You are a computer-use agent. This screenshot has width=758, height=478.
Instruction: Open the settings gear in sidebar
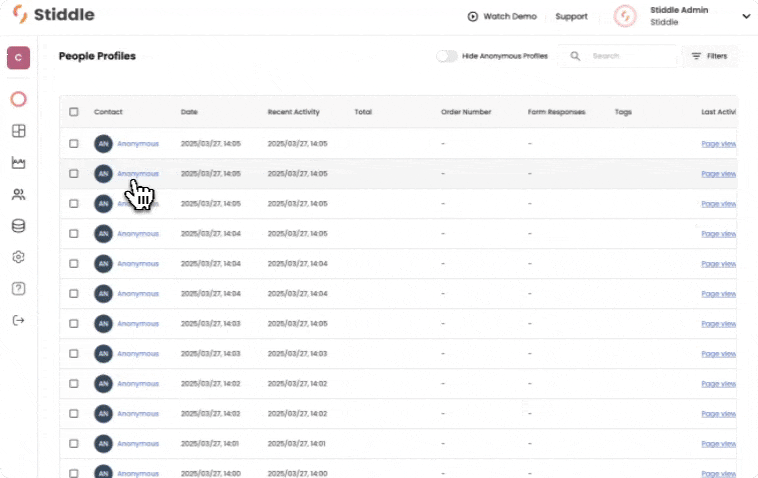18,257
